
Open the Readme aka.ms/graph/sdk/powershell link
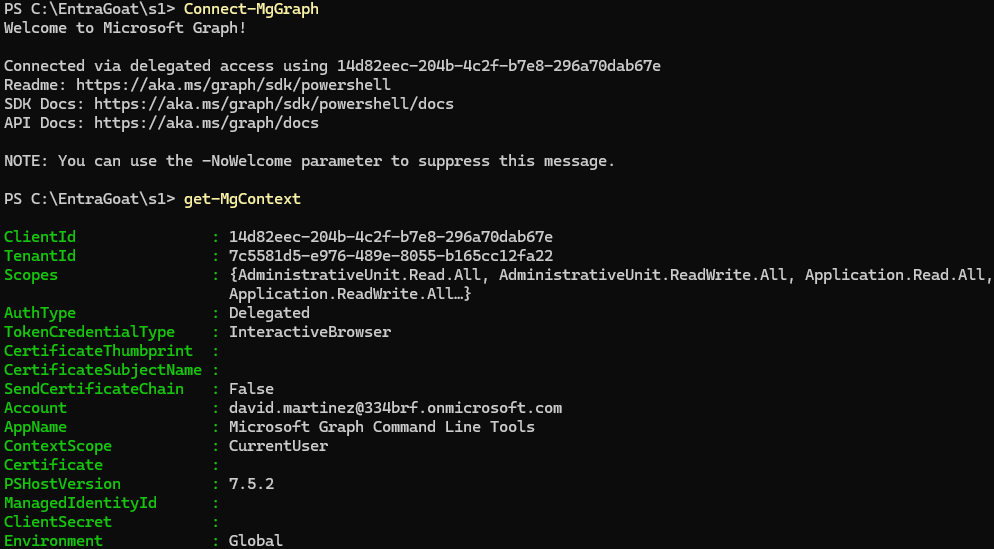point(233,85)
